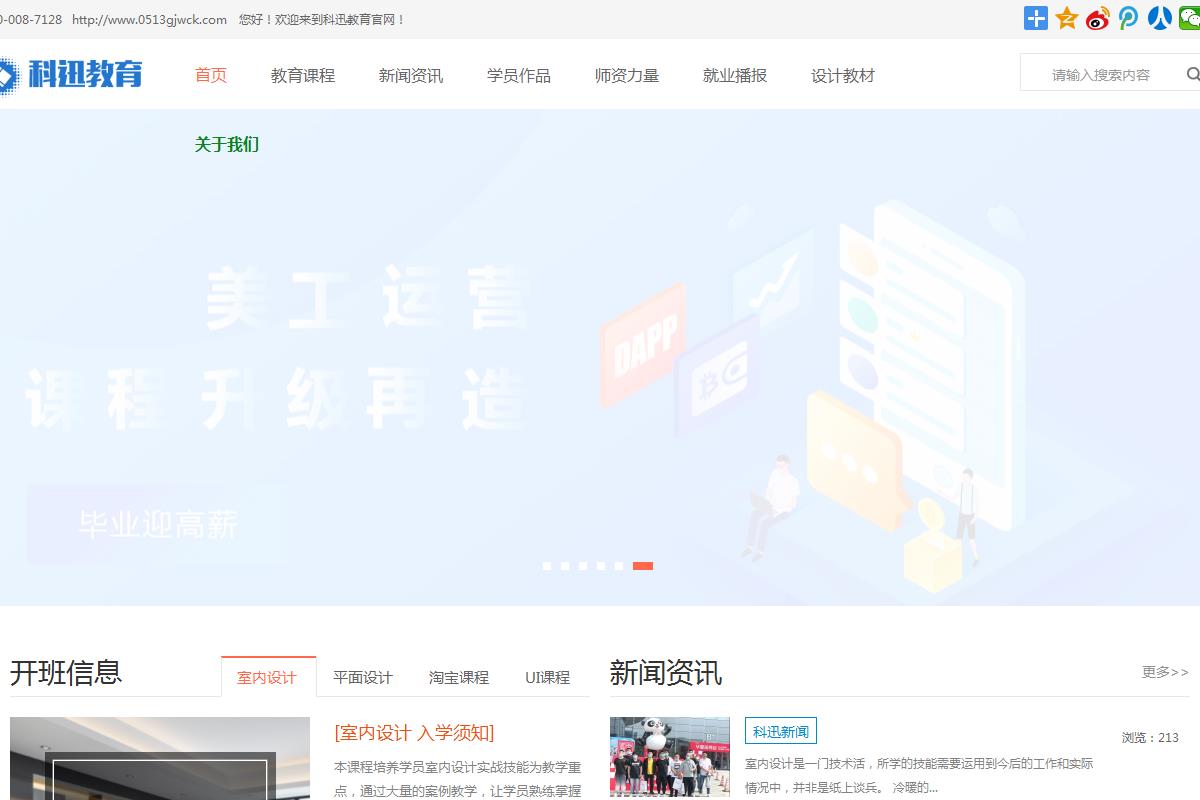Switch to the 淘宝课程 tab

[459, 677]
